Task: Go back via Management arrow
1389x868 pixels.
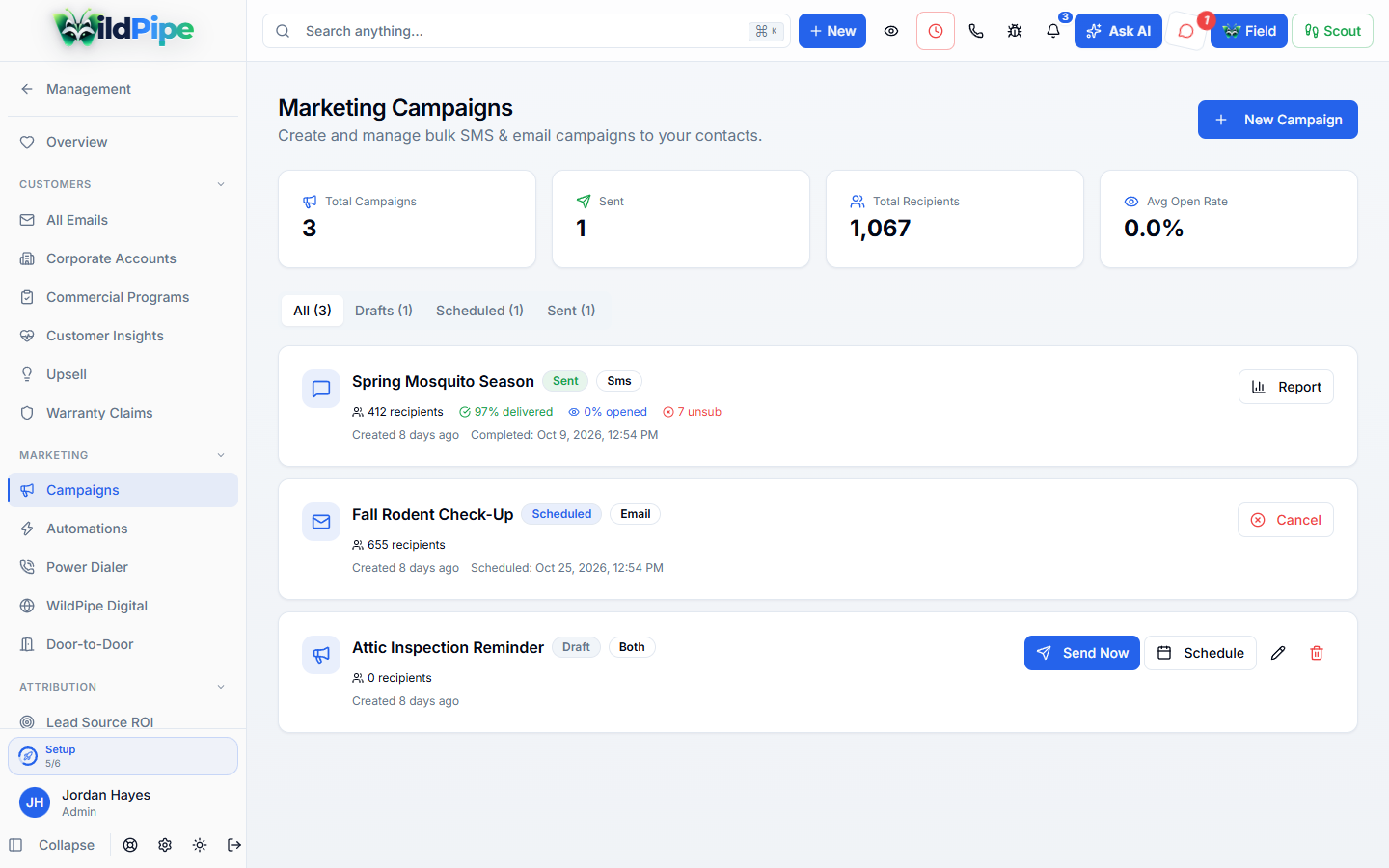Action: 27,89
